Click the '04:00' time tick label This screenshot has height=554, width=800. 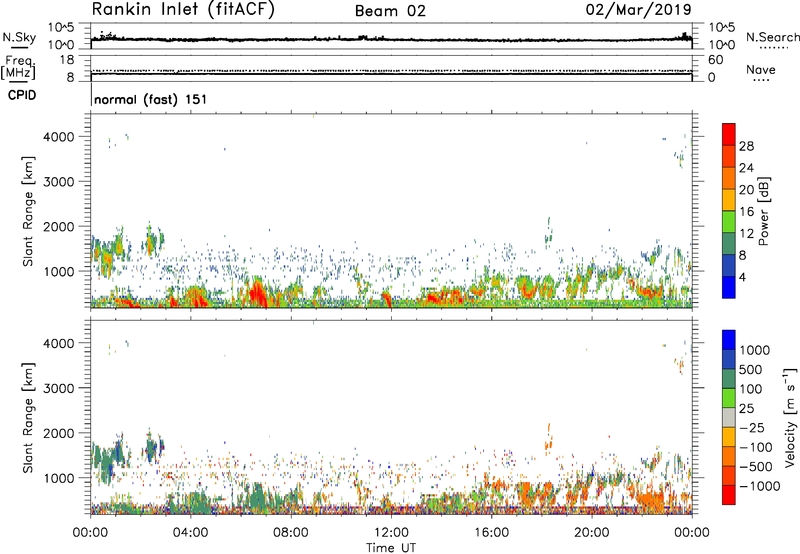coord(191,533)
